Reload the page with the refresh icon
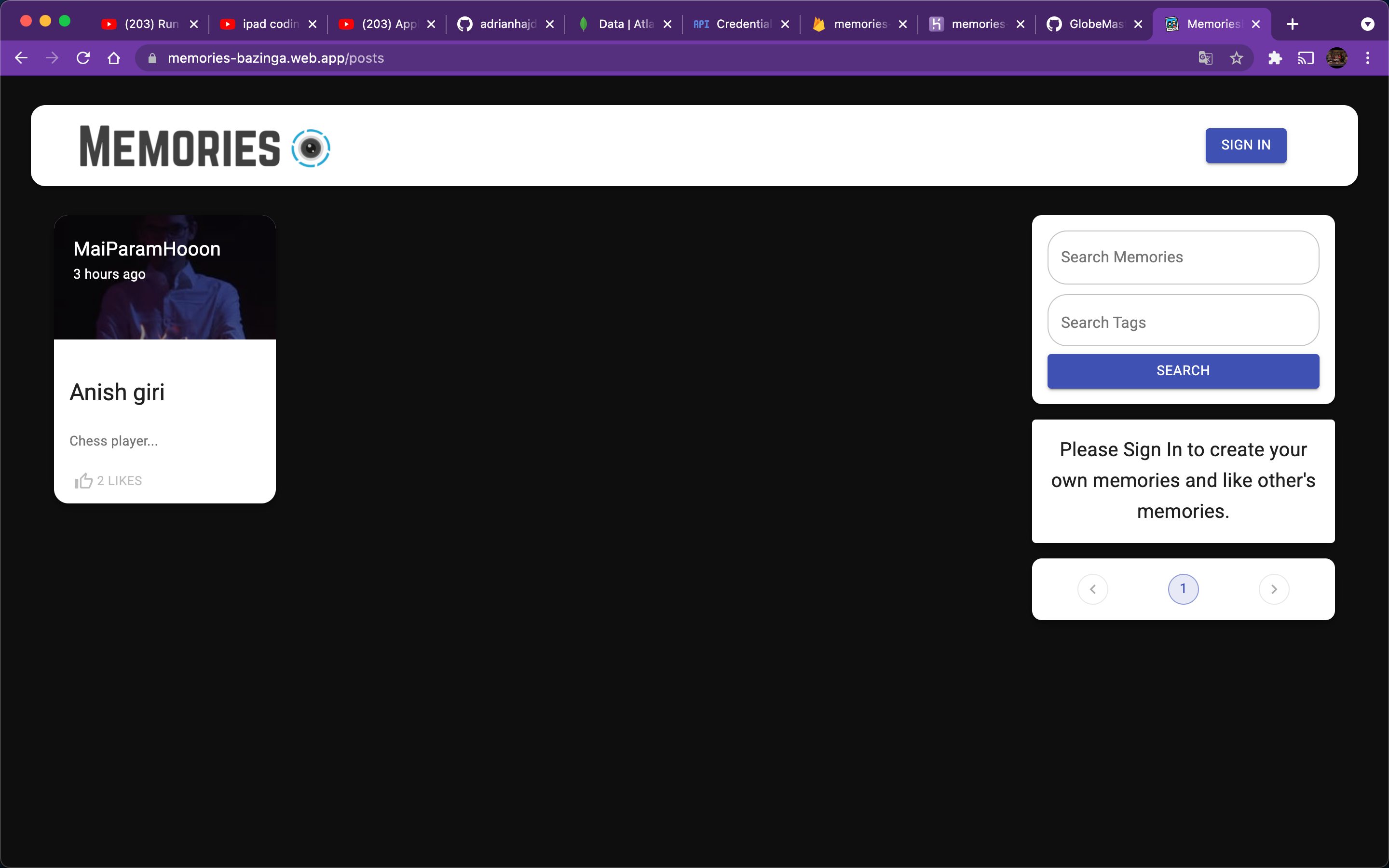 [x=83, y=58]
